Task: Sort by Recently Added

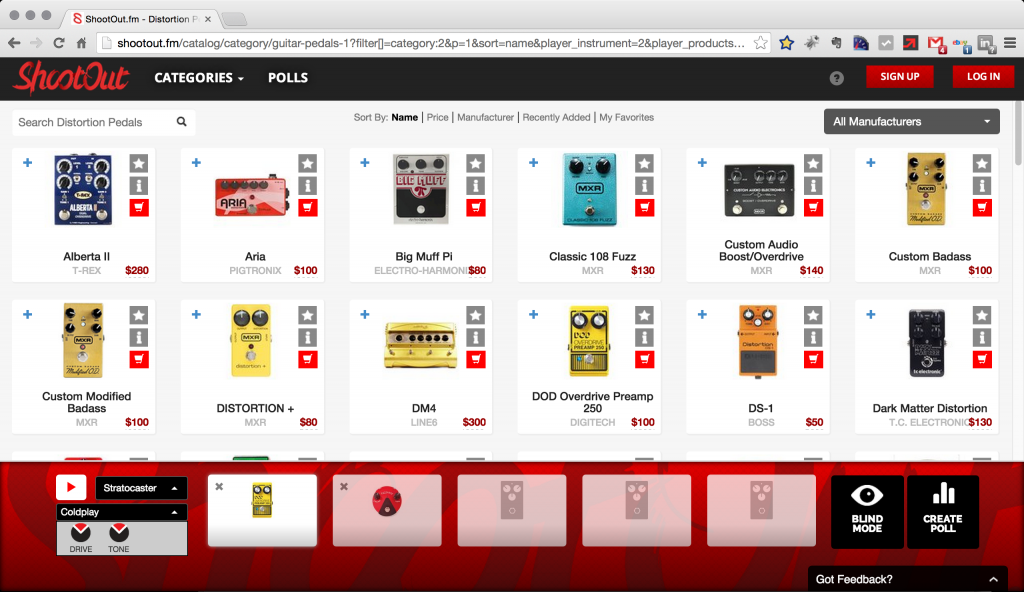Action: point(556,118)
